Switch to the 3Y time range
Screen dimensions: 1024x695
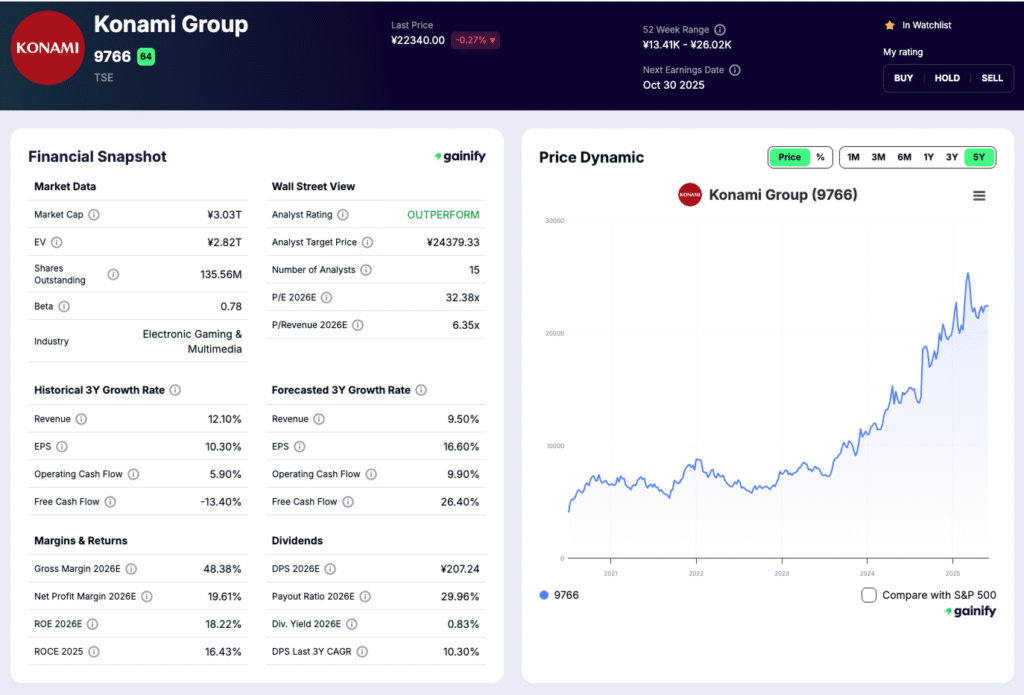(952, 157)
